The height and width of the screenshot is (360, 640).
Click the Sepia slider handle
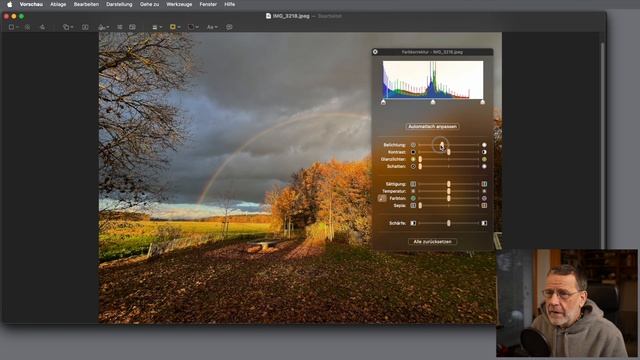(x=420, y=205)
